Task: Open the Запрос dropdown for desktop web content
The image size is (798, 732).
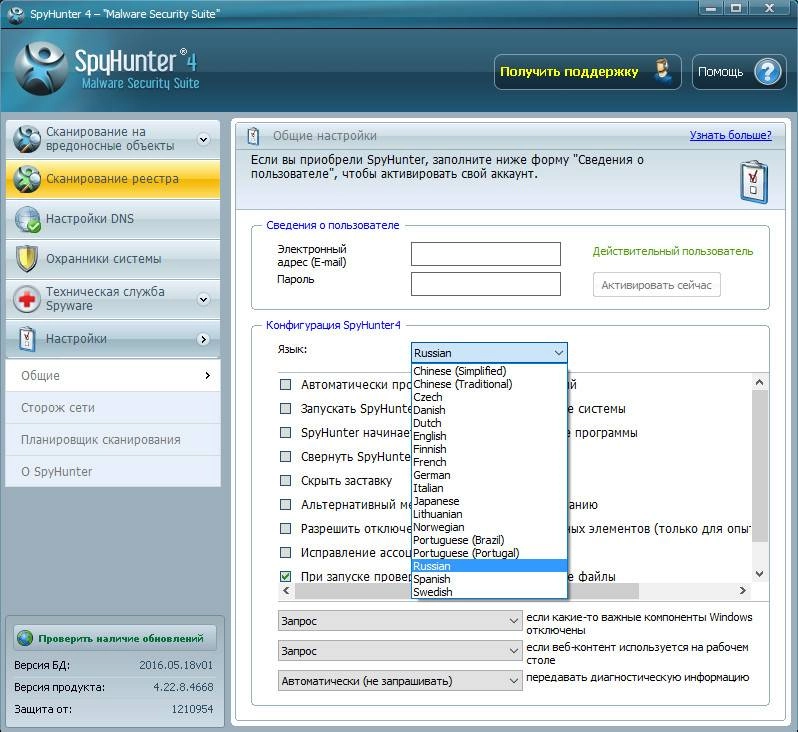Action: point(400,651)
